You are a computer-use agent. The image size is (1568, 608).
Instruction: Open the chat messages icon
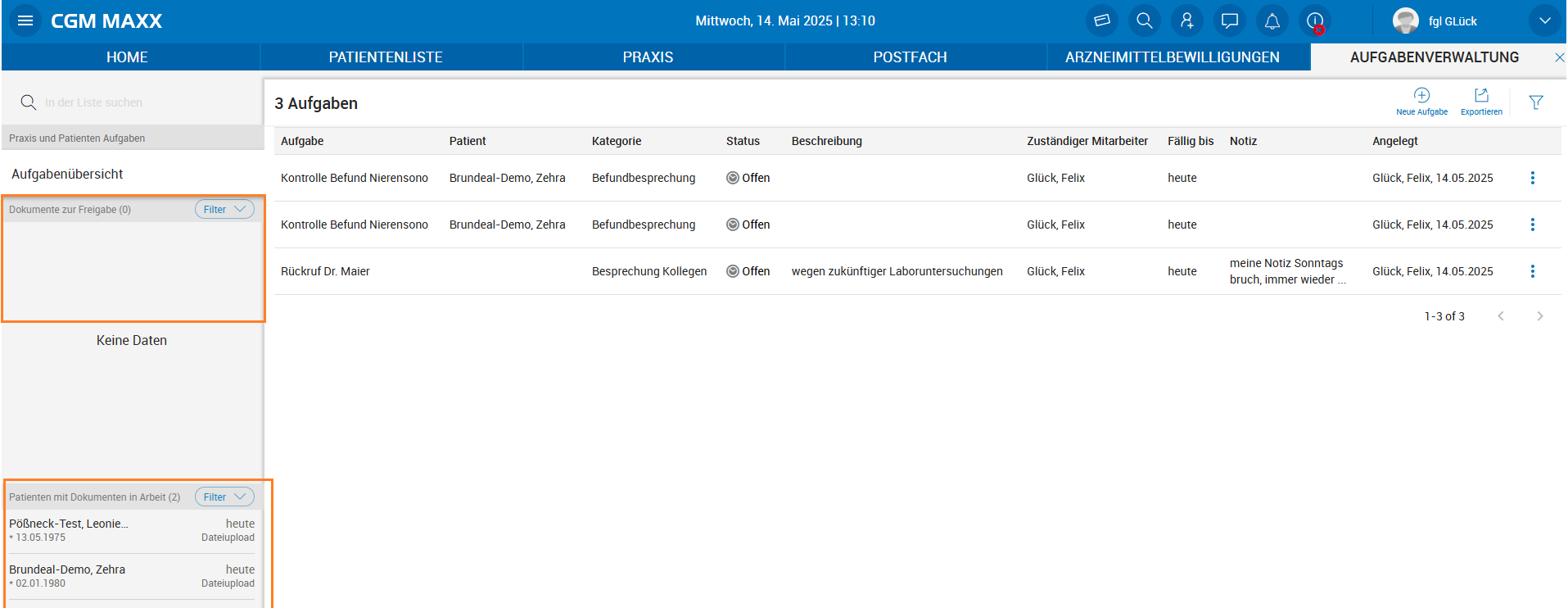pyautogui.click(x=1230, y=20)
